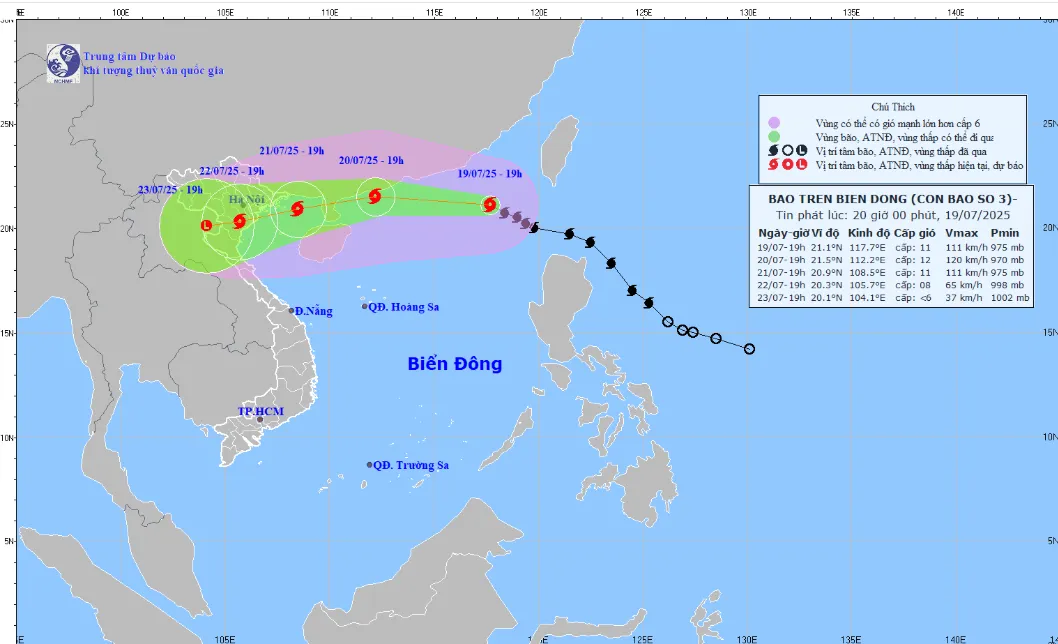
Task: Click the '37 km/h' Vmax value
Action: point(964,298)
